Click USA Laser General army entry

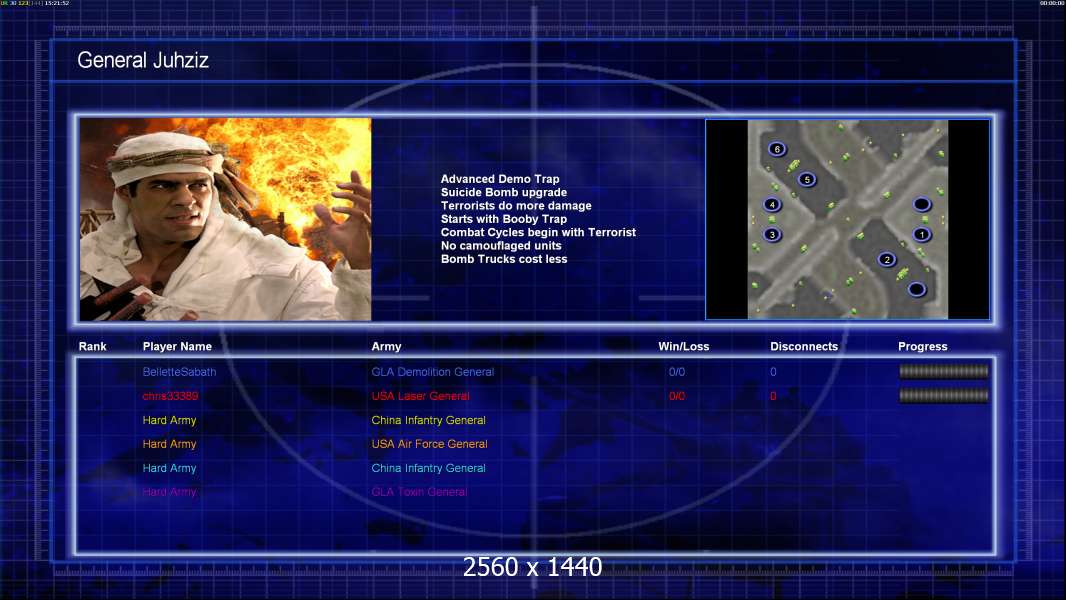(x=420, y=396)
